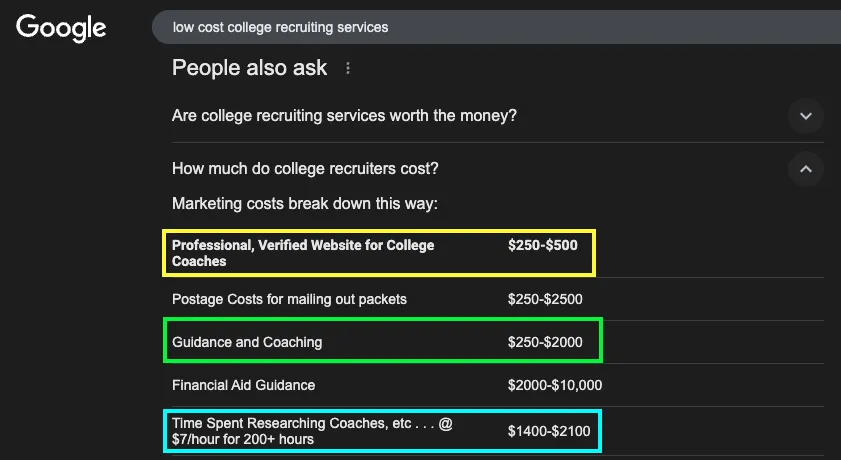This screenshot has width=841, height=460.
Task: Select the "How much do college recruiters cost?" question
Action: (305, 169)
